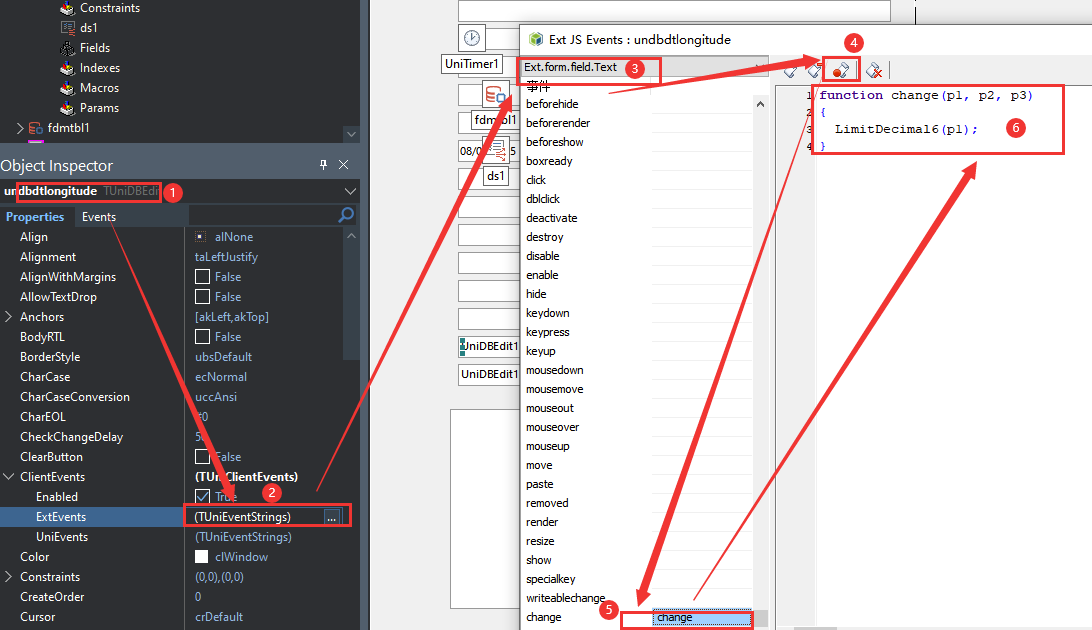Select the boxready event
The height and width of the screenshot is (630, 1092).
pyautogui.click(x=549, y=162)
